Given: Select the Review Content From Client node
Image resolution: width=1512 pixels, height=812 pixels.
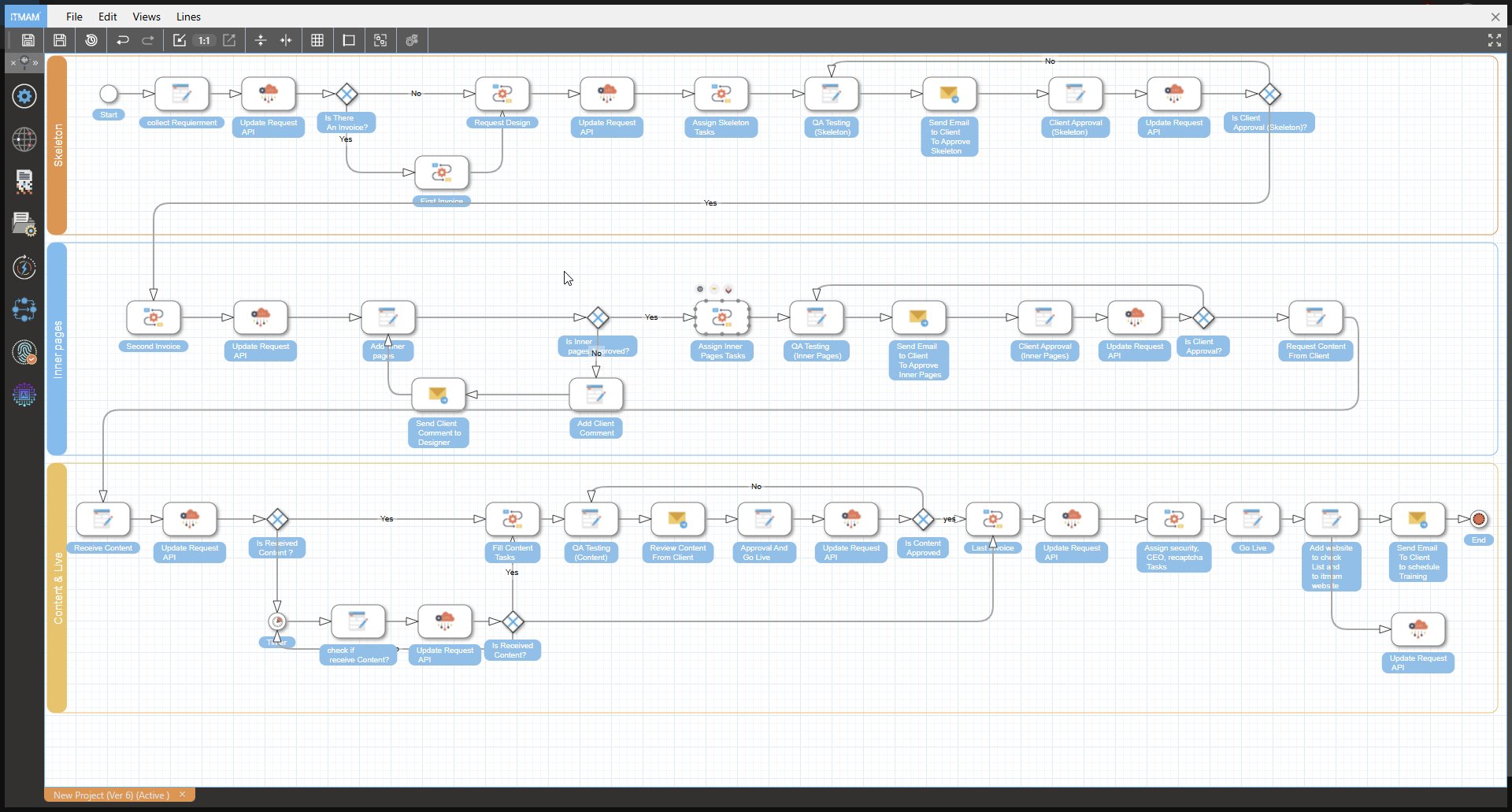Looking at the screenshot, I should pyautogui.click(x=678, y=519).
